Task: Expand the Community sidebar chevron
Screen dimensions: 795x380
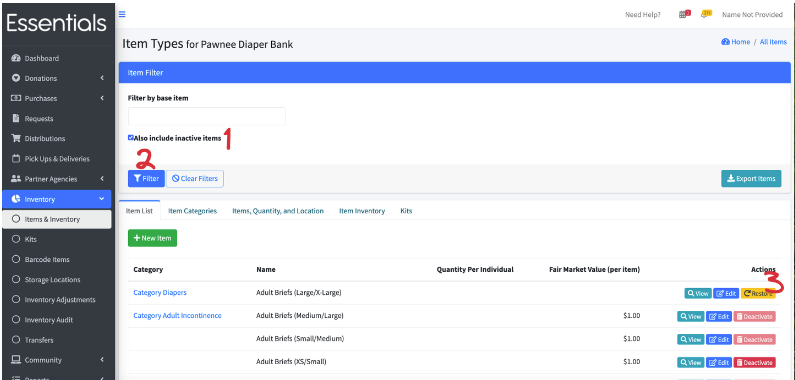Action: coord(102,360)
